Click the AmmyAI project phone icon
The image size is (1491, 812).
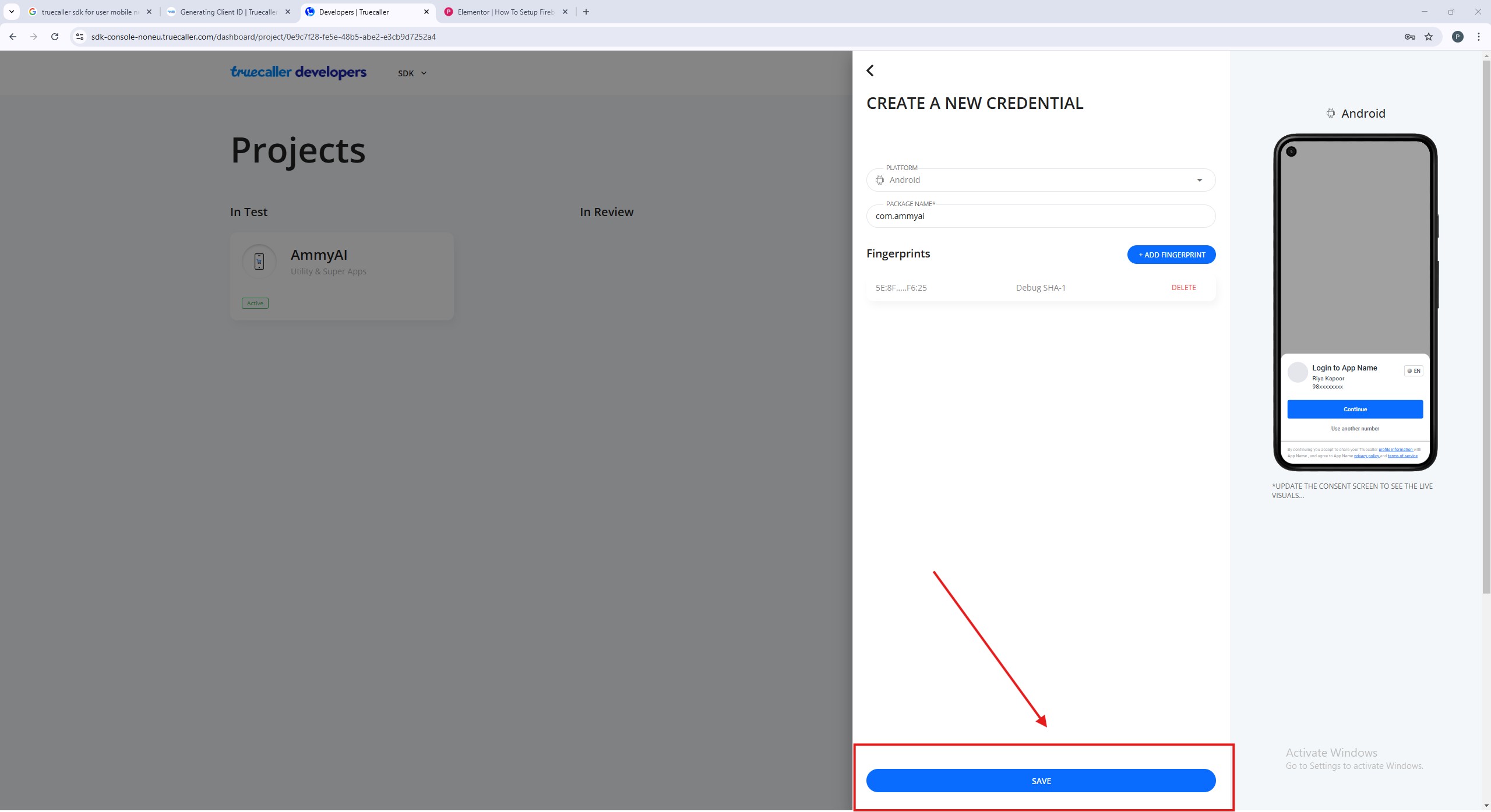[259, 261]
